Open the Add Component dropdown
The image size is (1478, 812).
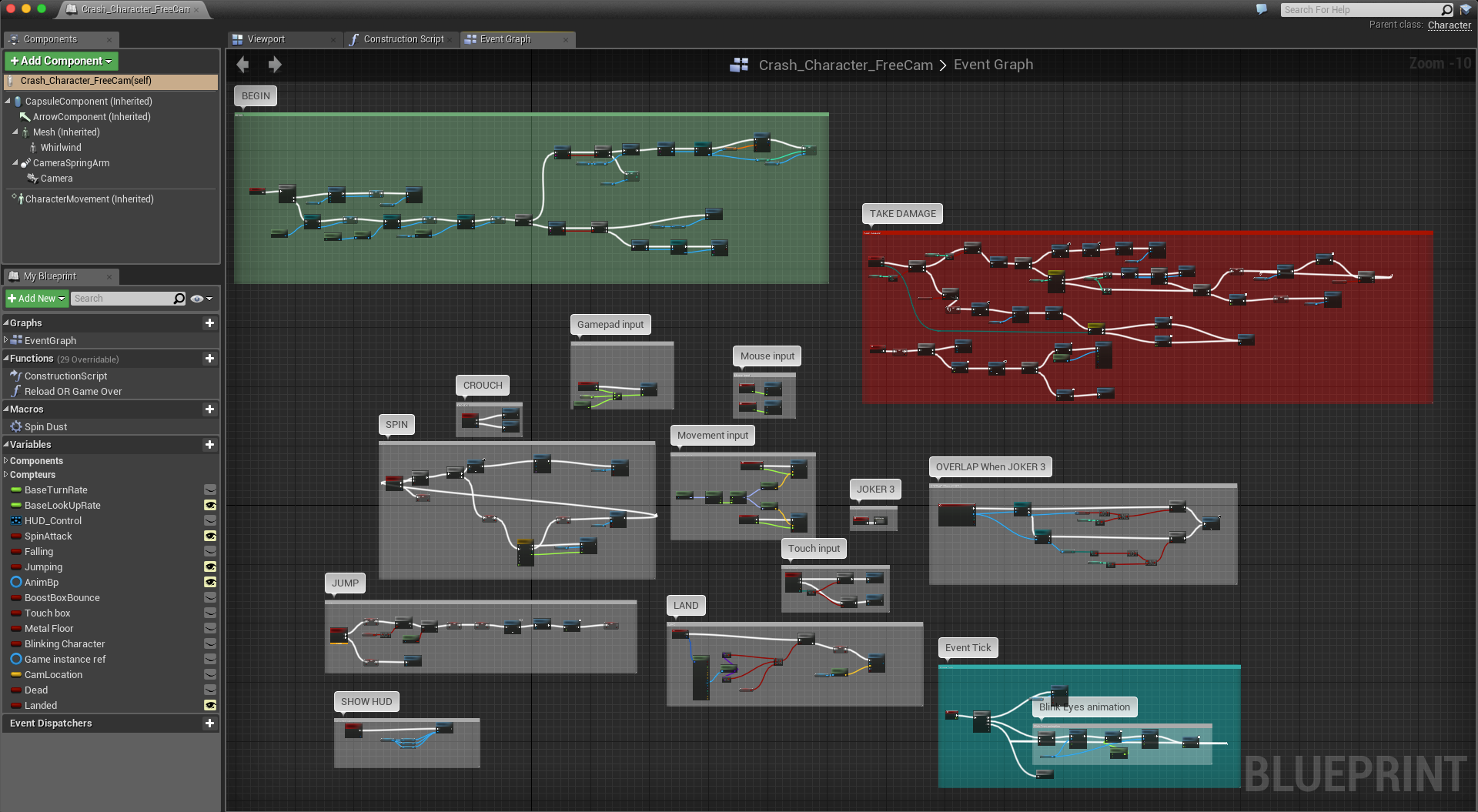coord(62,61)
